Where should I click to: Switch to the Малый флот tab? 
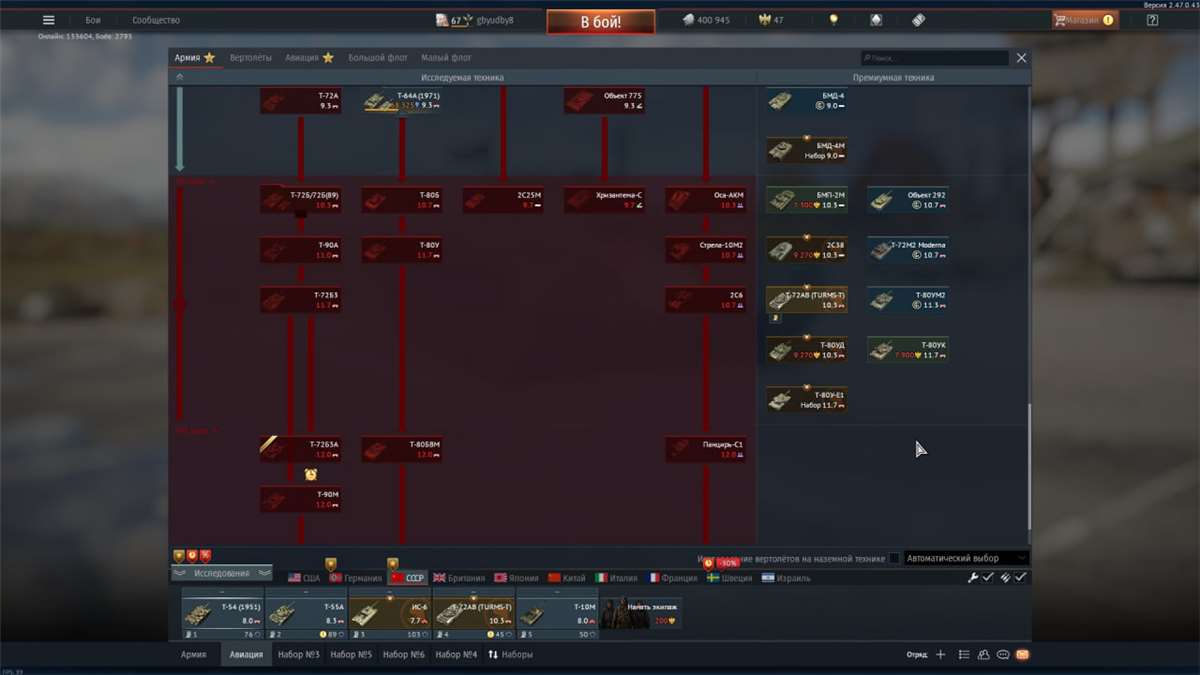click(446, 58)
